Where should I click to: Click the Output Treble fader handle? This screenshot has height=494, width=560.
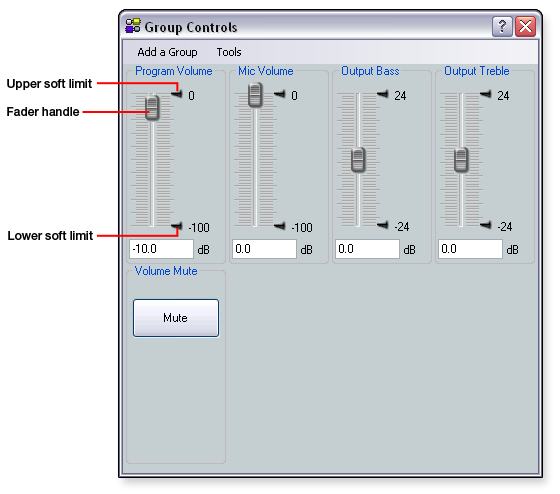coord(461,160)
